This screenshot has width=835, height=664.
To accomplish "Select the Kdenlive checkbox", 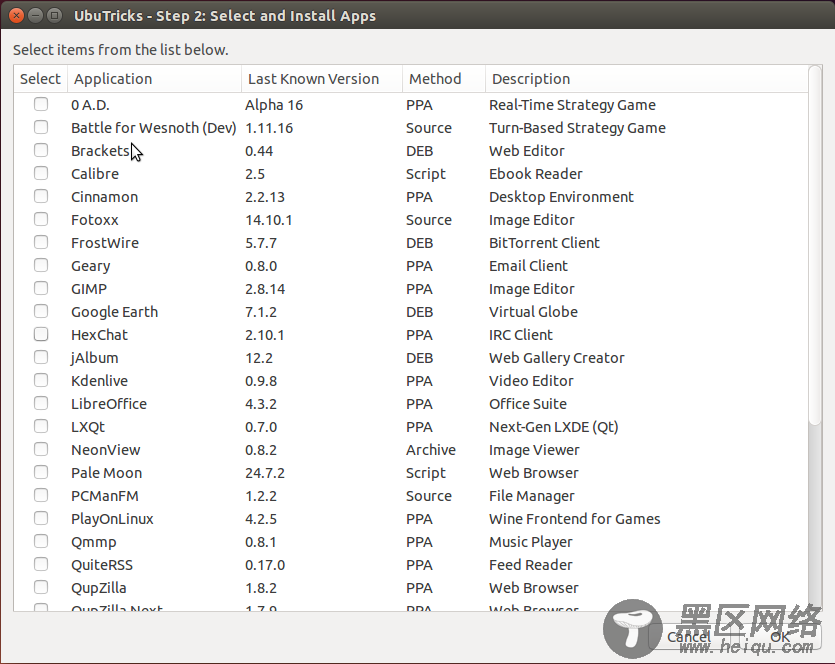I will (41, 380).
